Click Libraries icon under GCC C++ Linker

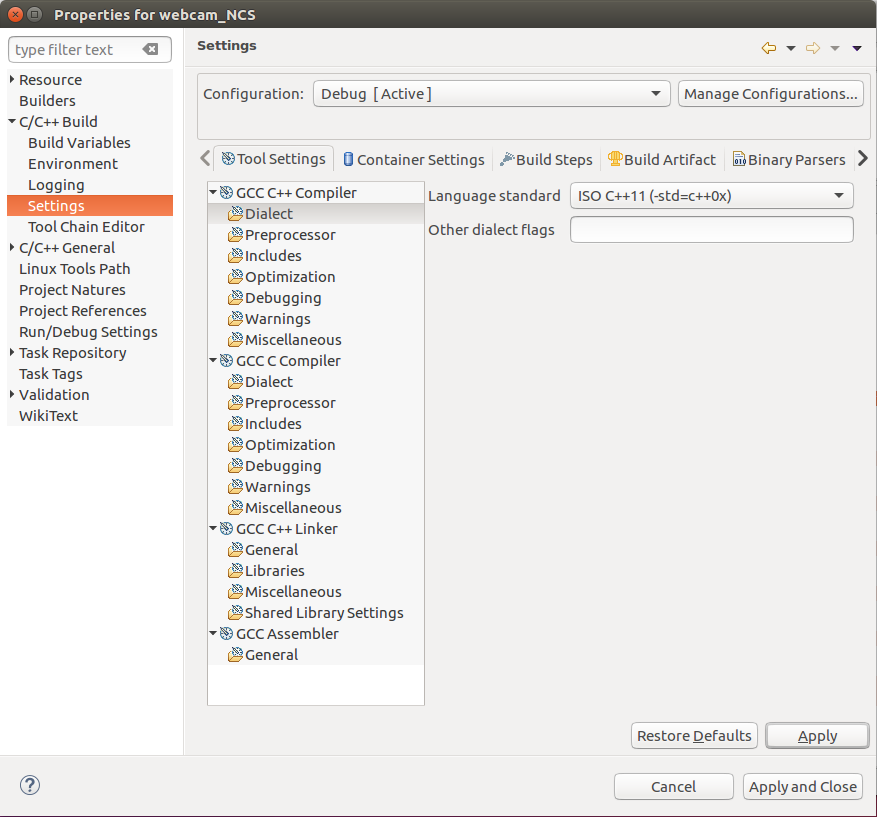235,570
